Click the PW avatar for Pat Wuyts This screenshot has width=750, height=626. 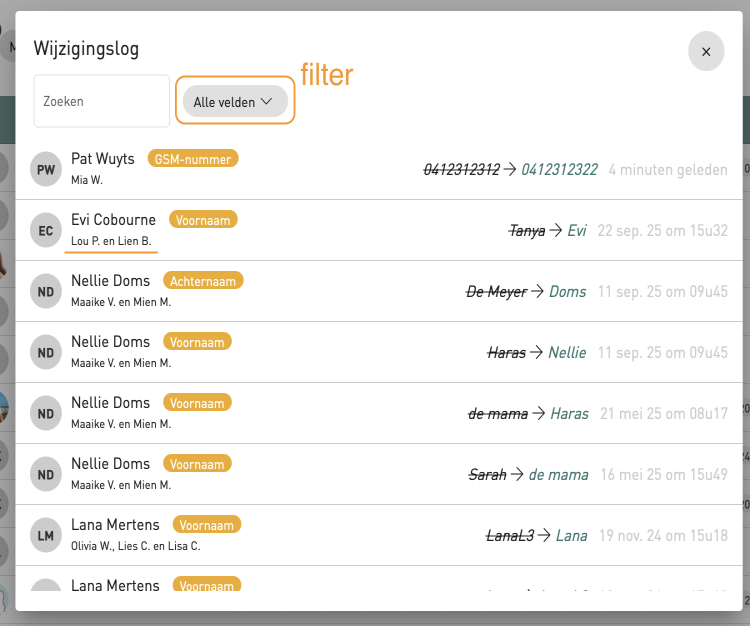coord(46,170)
